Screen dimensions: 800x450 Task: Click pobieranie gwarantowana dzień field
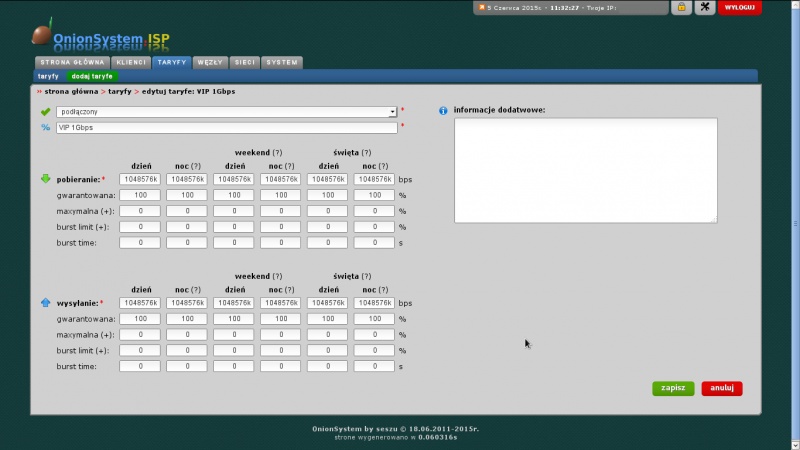[140, 195]
